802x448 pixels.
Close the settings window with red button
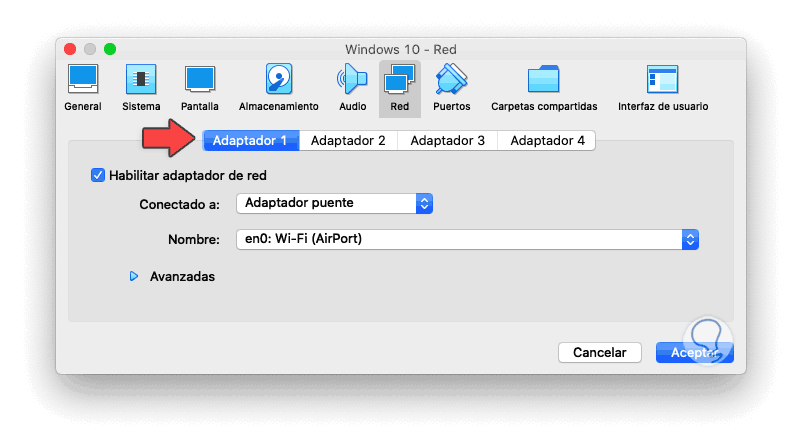[70, 49]
